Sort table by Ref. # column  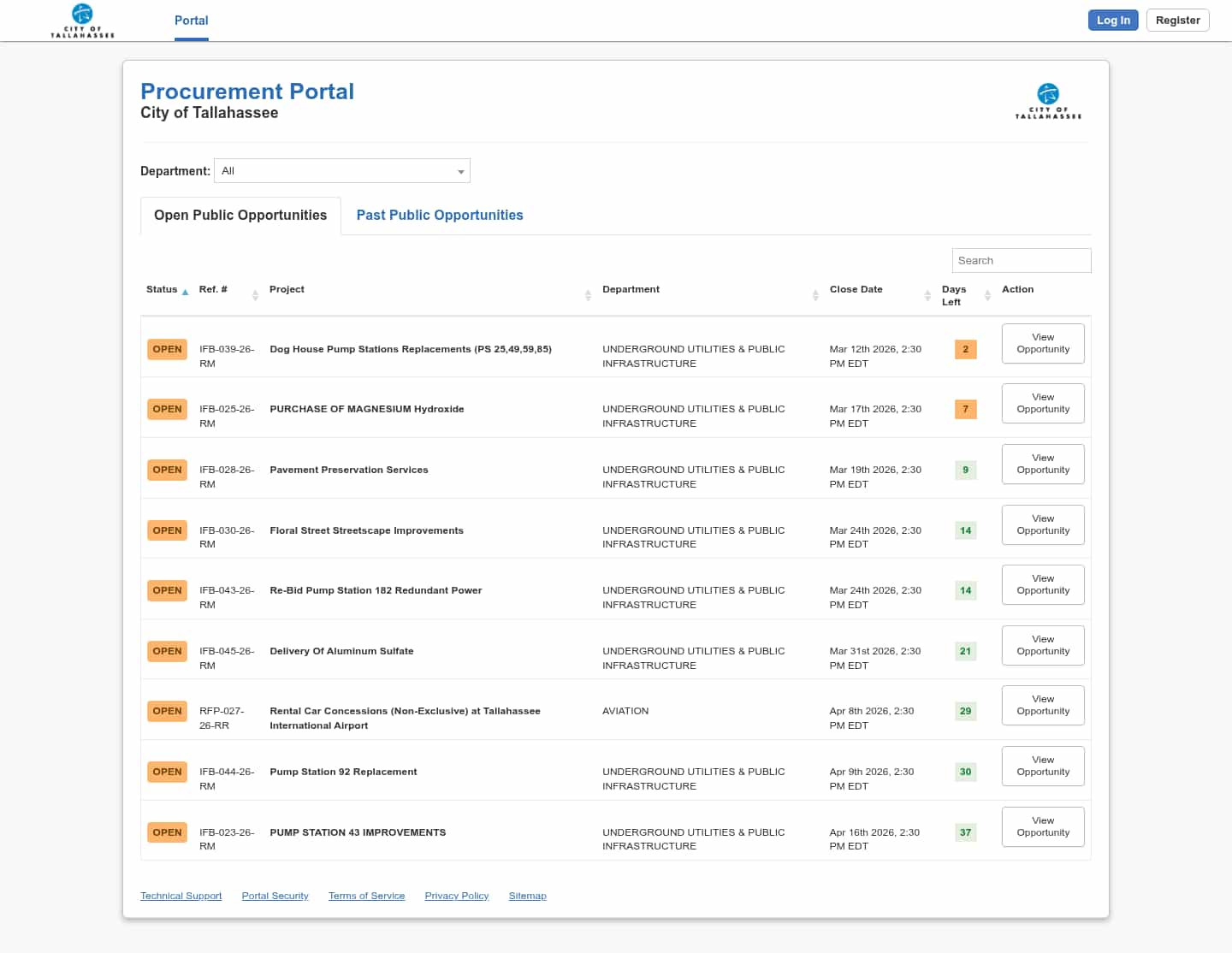pos(255,294)
